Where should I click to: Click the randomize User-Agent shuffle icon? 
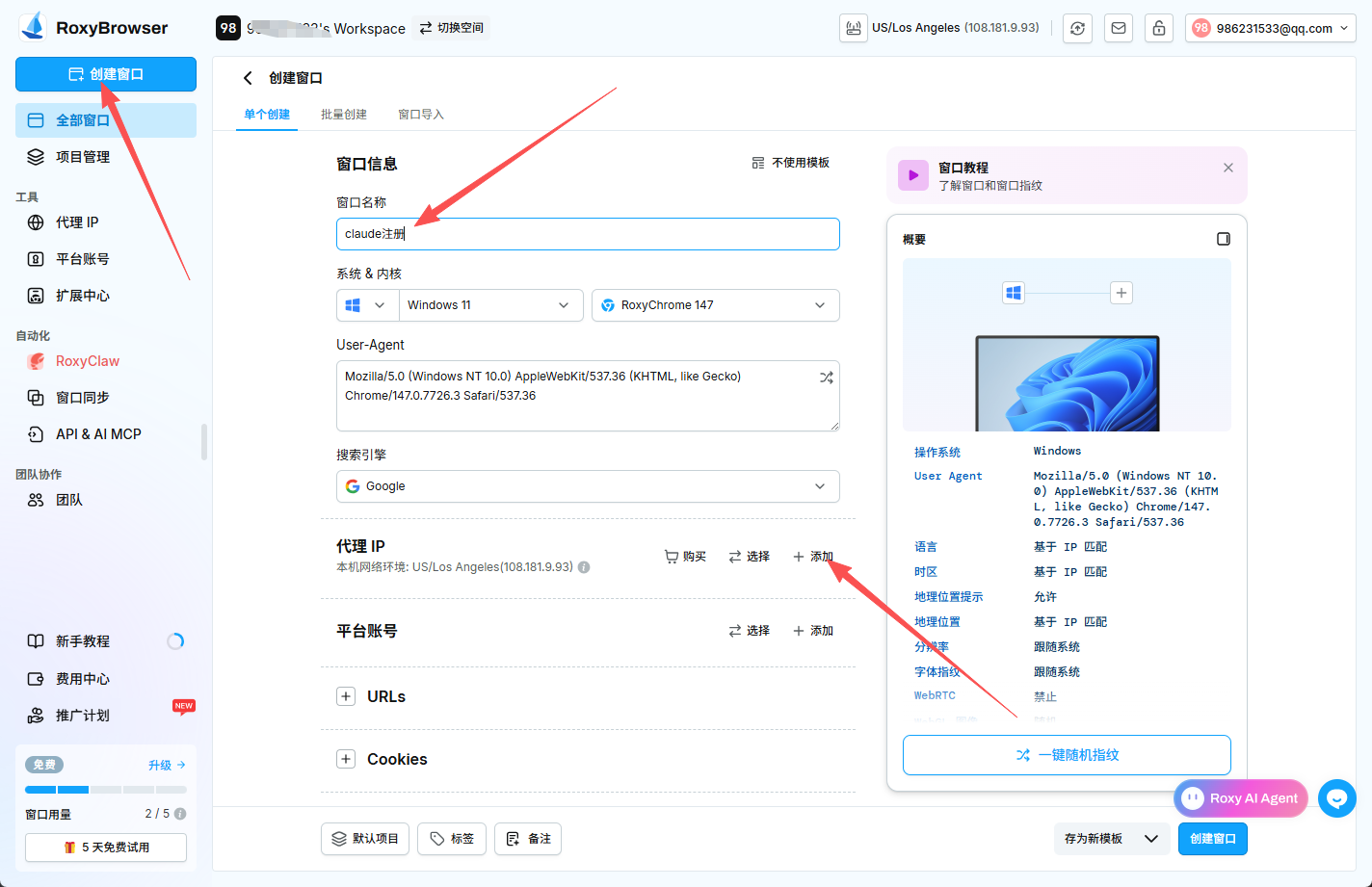pyautogui.click(x=826, y=378)
